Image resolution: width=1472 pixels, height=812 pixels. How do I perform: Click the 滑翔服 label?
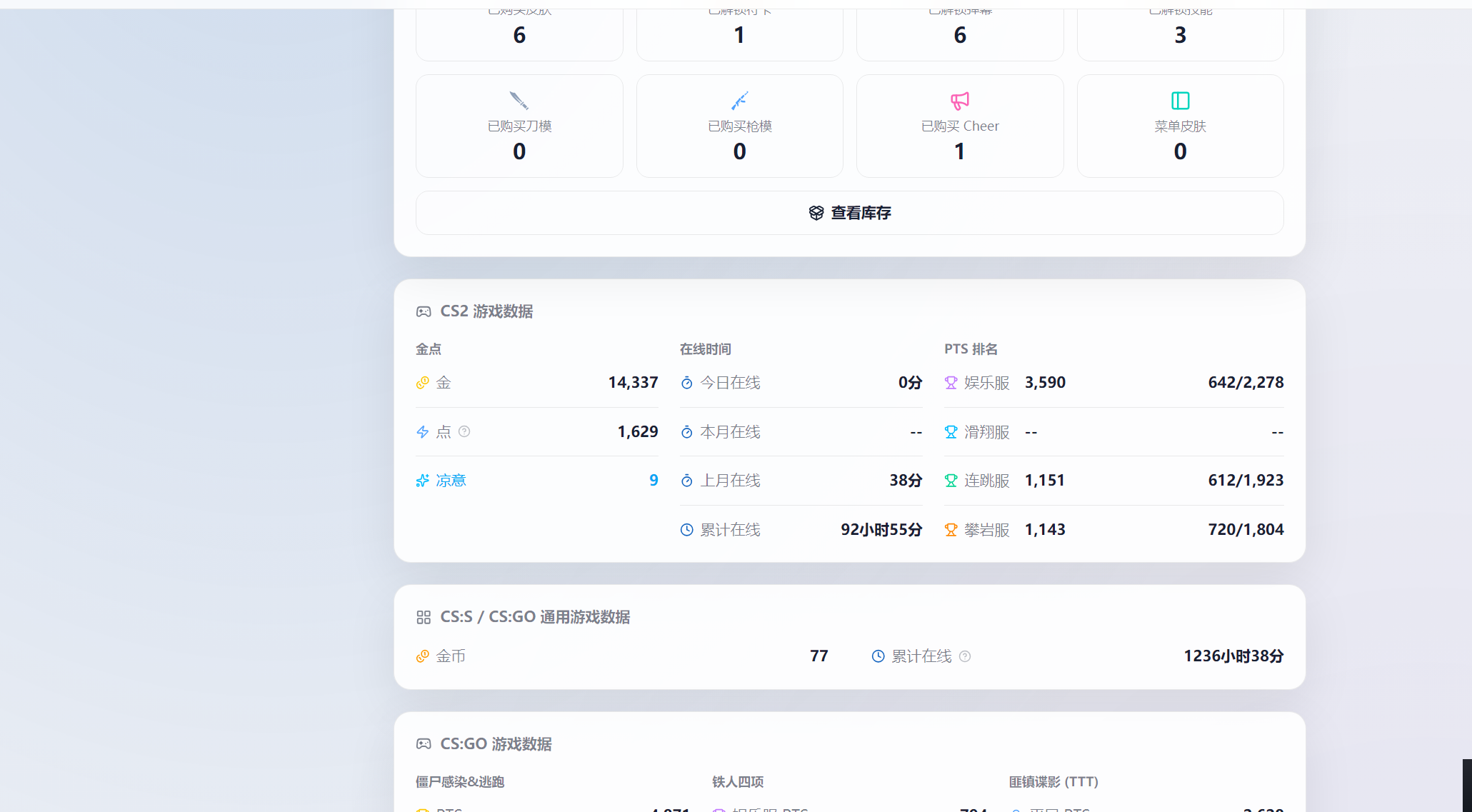point(987,432)
